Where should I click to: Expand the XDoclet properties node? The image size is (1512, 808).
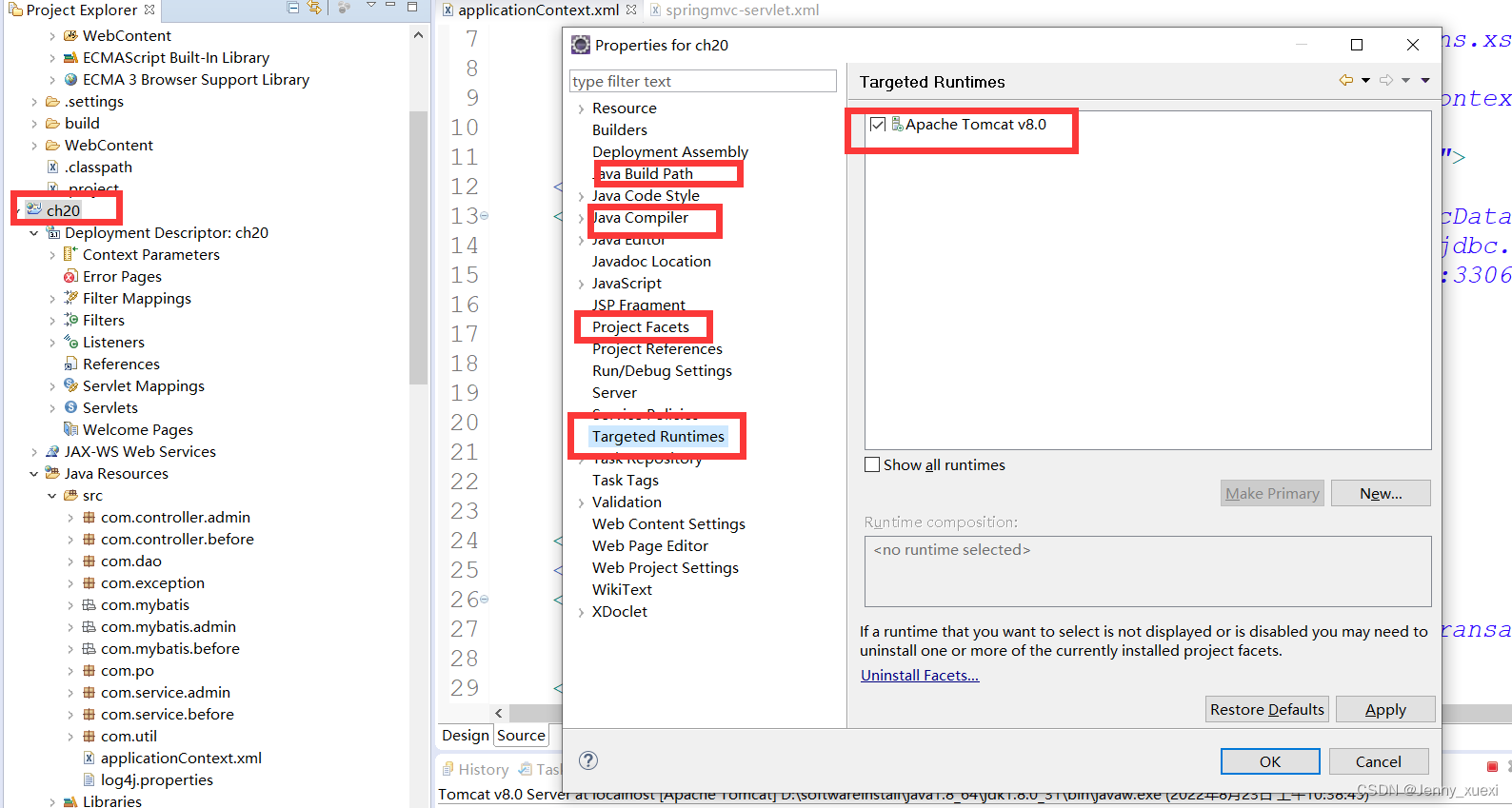pyautogui.click(x=581, y=612)
